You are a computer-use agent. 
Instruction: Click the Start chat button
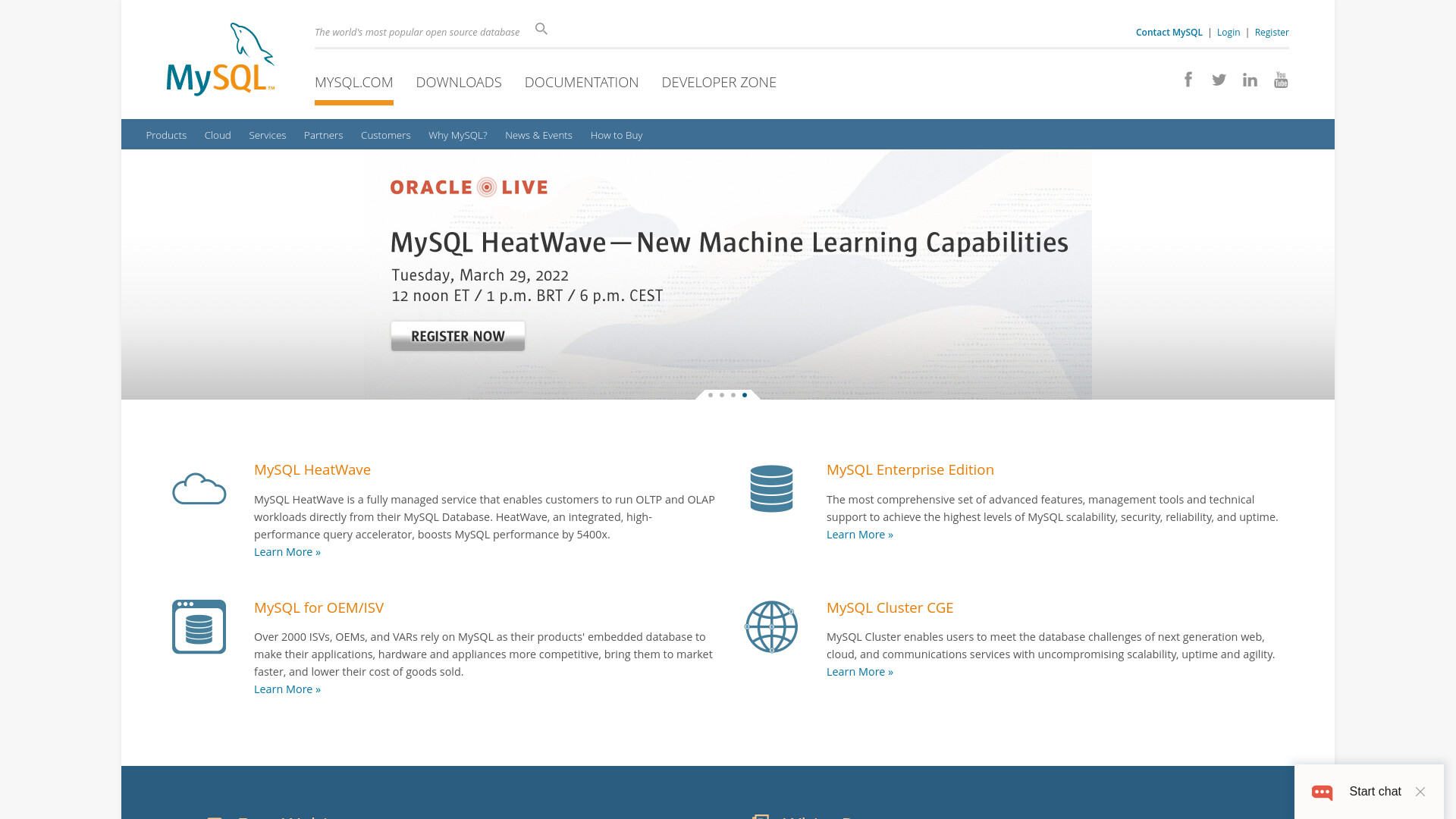point(1375,792)
